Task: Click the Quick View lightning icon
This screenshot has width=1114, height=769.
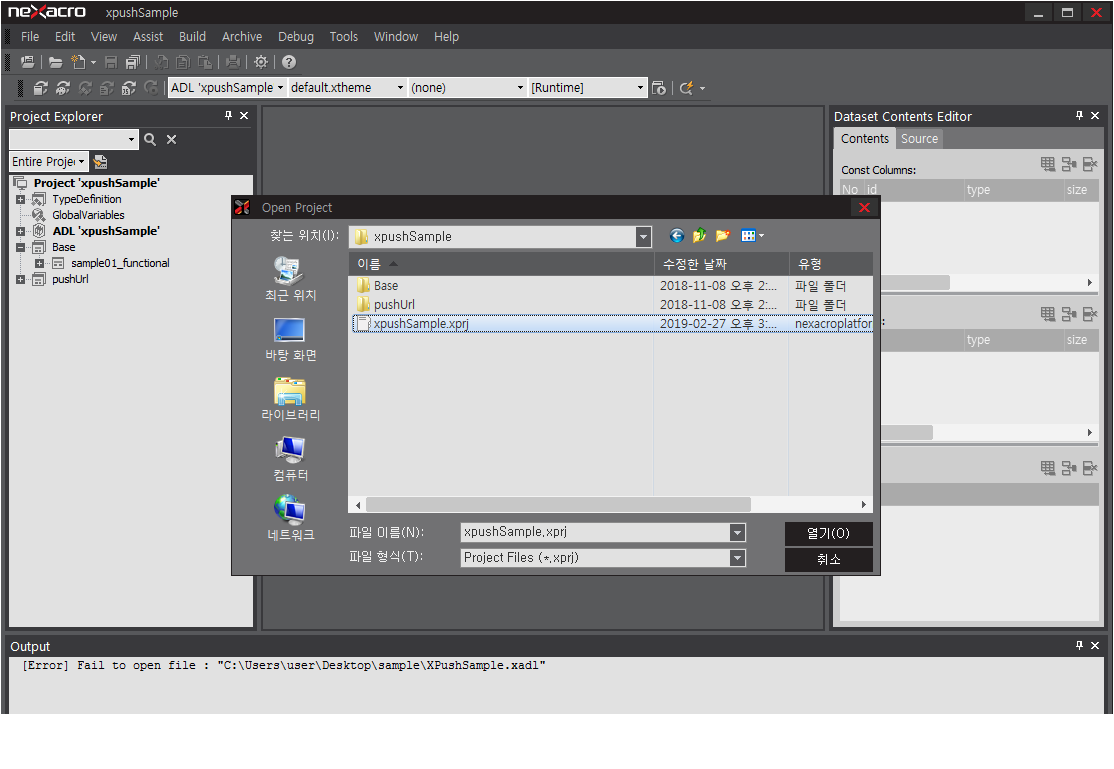Action: 686,88
